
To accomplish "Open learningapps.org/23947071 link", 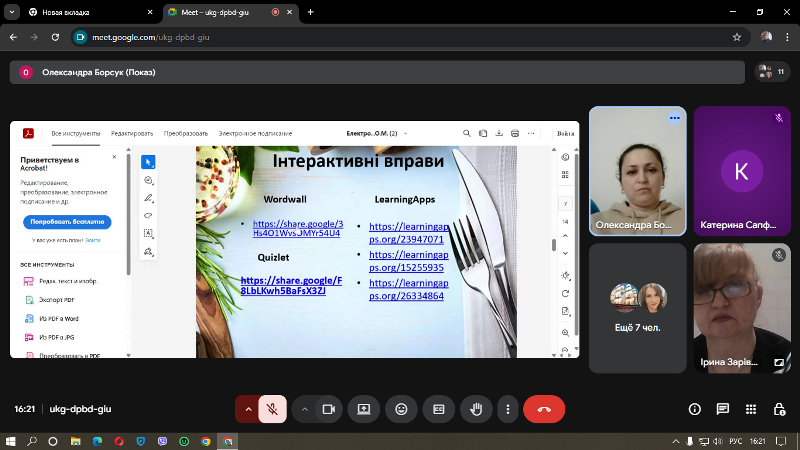I will pos(409,233).
